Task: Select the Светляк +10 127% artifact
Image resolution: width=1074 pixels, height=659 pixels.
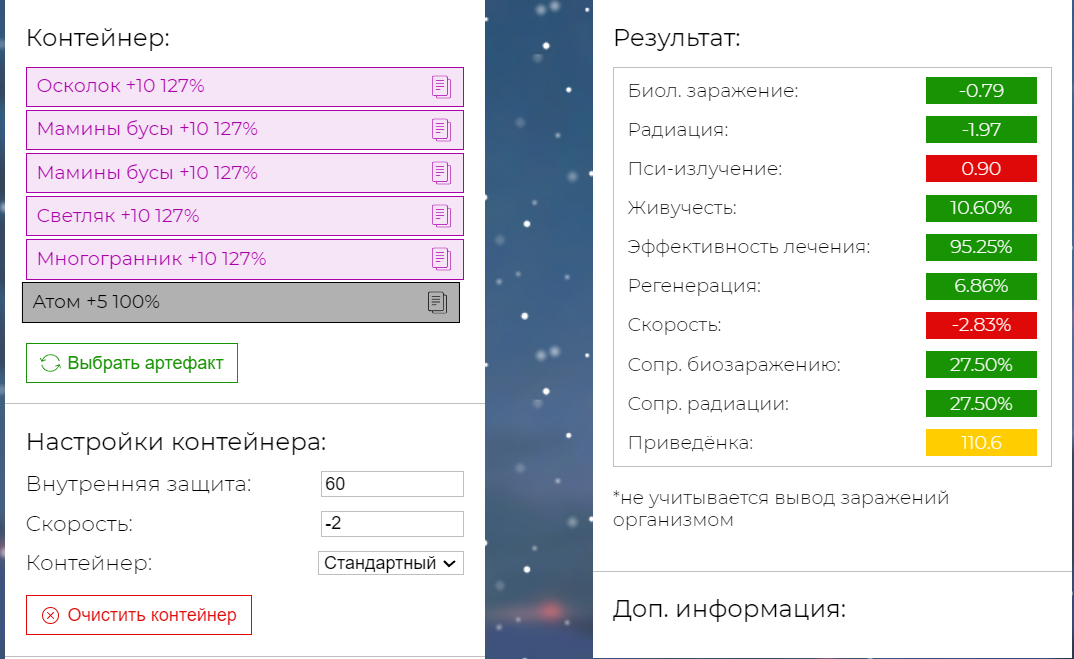Action: pyautogui.click(x=200, y=216)
